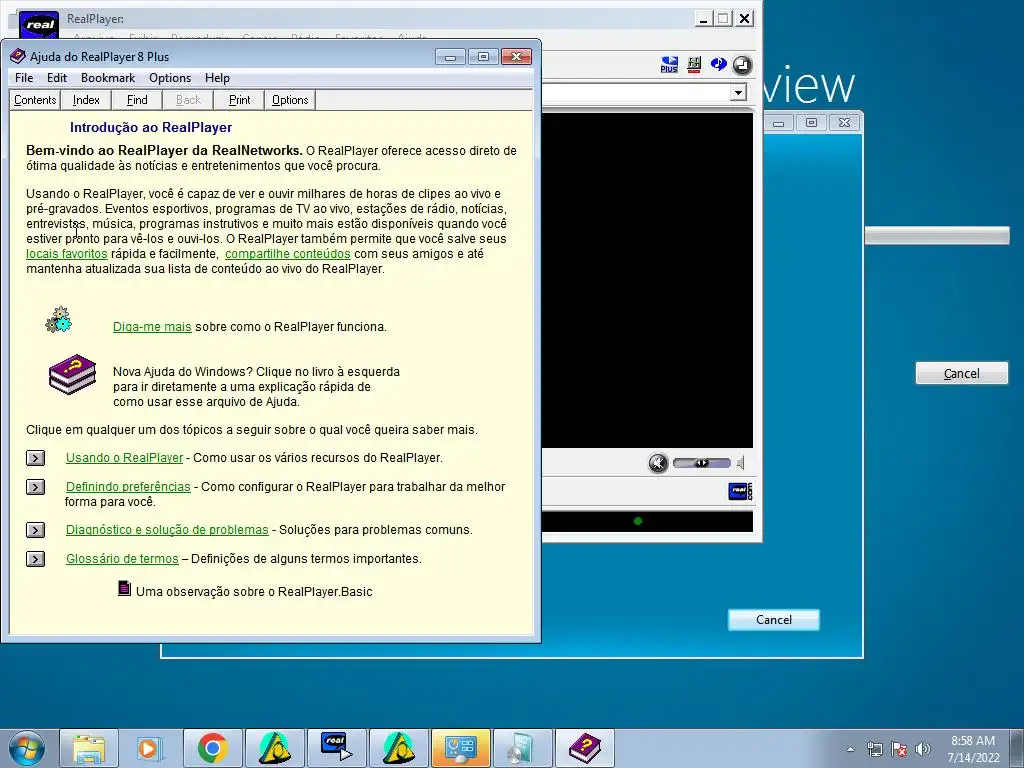This screenshot has height=768, width=1024.
Task: Click the RealPlayer volume slider handle
Action: (x=701, y=463)
